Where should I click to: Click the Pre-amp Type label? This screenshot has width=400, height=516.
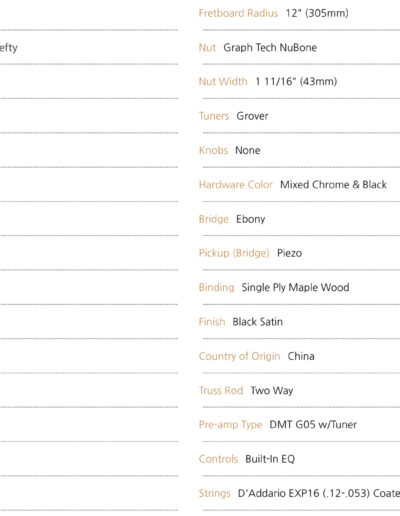pyautogui.click(x=230, y=425)
